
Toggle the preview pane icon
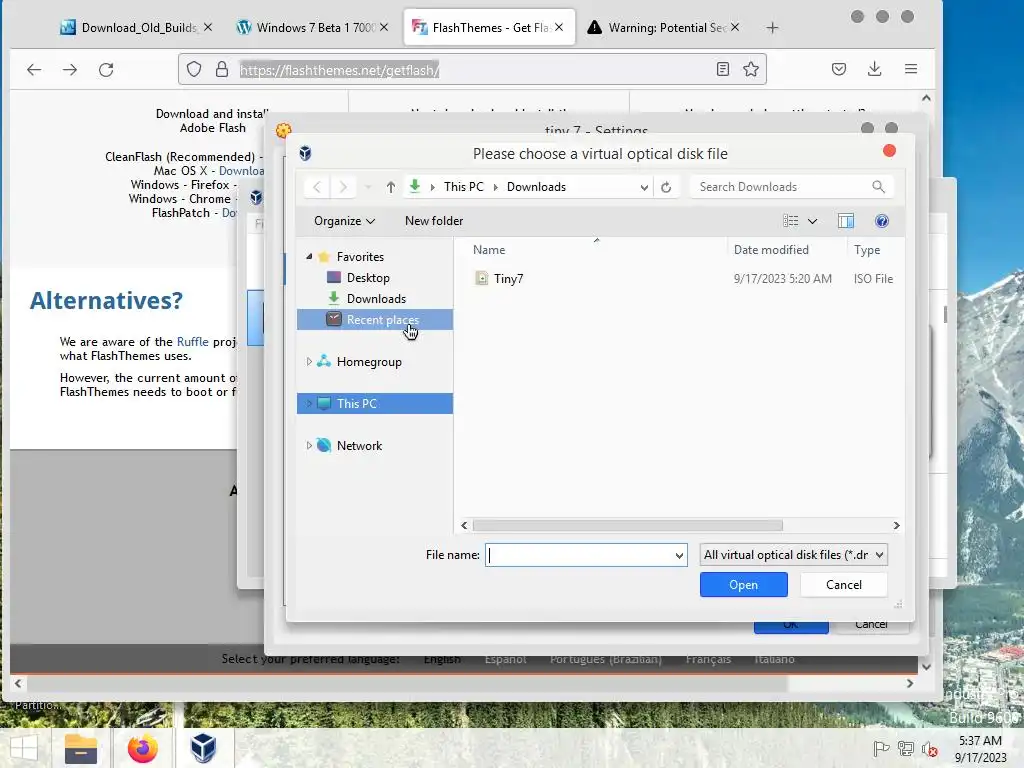pos(846,221)
